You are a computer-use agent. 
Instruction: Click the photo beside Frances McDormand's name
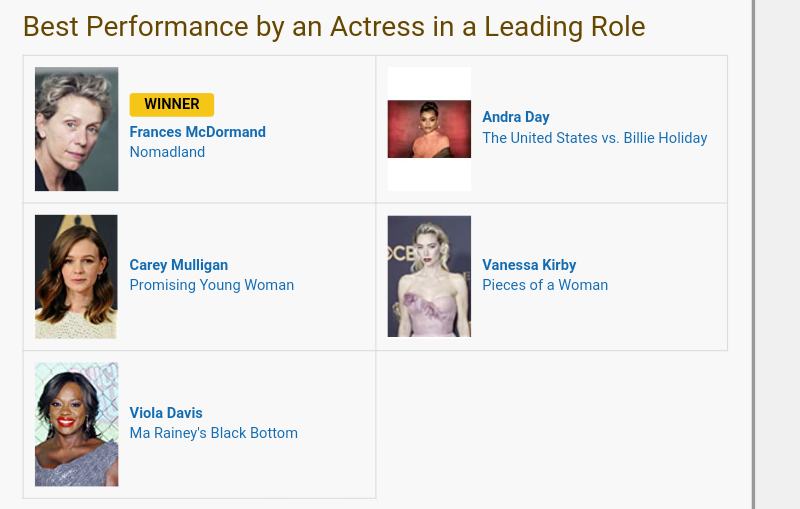point(76,129)
